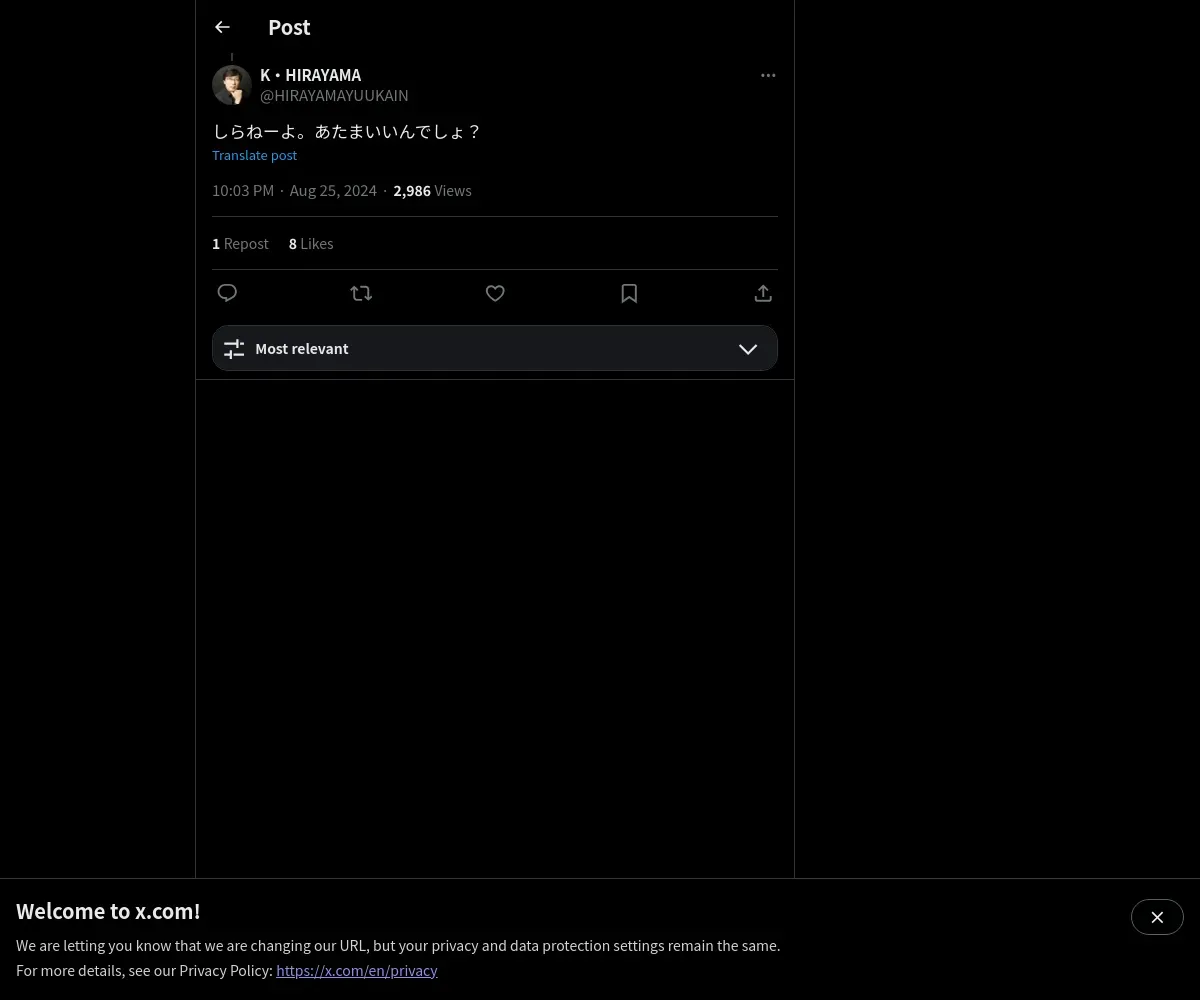Click the sliders filter icon beside Most relevant
This screenshot has height=1000, width=1200.
click(234, 348)
